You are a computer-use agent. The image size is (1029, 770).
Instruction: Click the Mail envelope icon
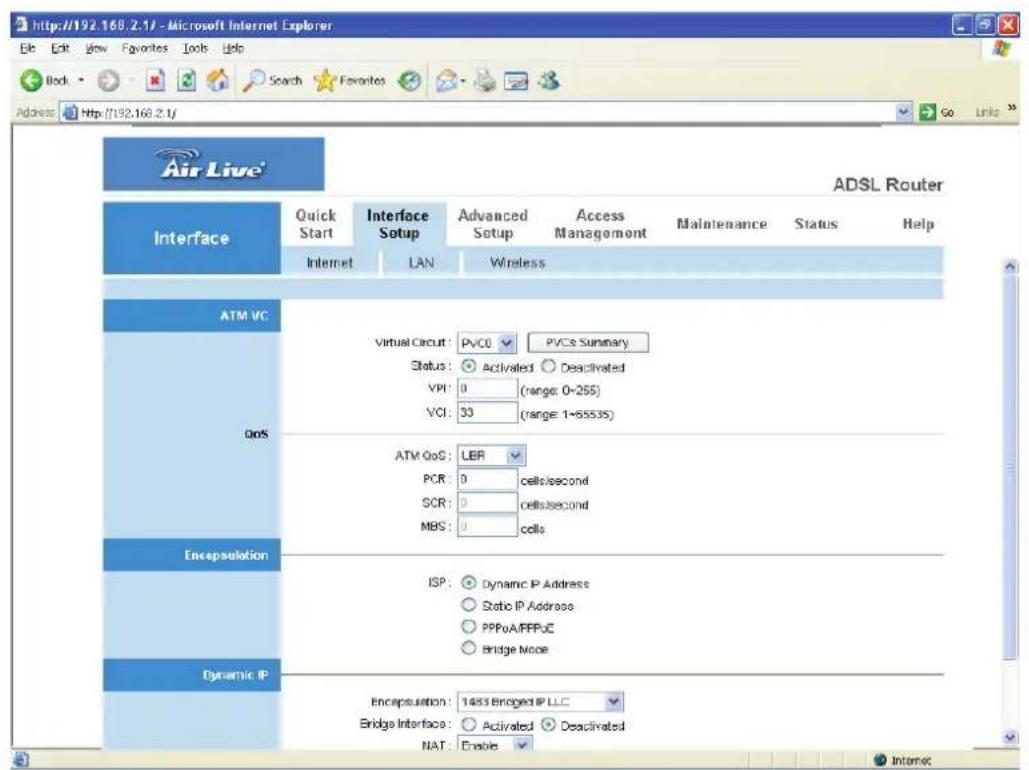point(446,81)
